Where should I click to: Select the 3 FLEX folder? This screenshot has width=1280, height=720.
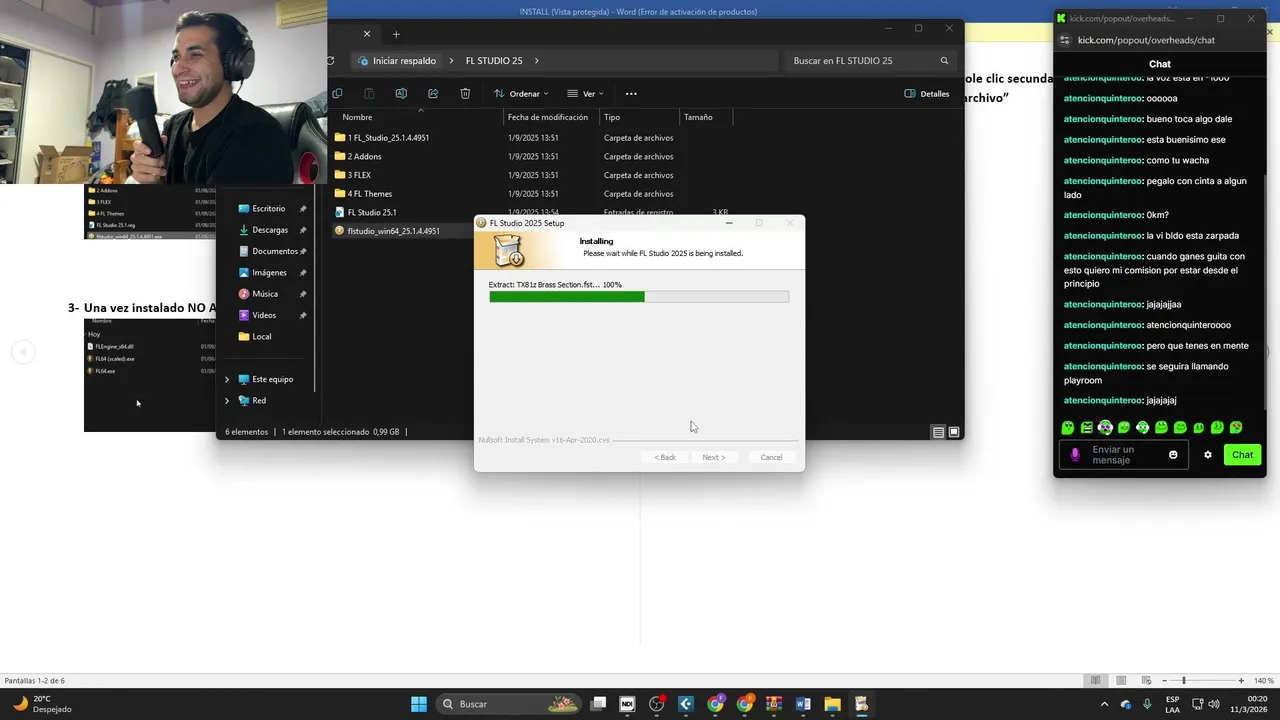pos(359,175)
